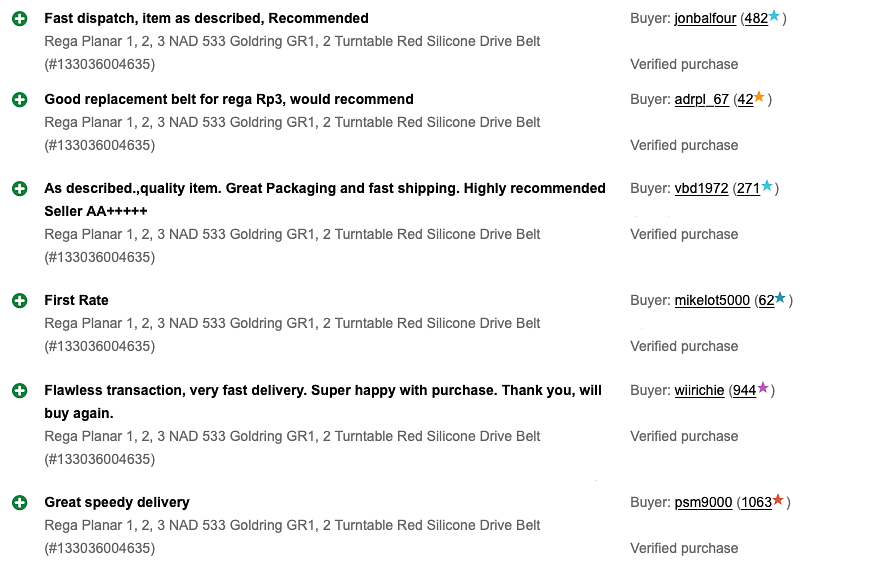Image resolution: width=888 pixels, height=563 pixels.
Task: Click the turquoise star next to jonbalfour's score
Action: pos(774,17)
